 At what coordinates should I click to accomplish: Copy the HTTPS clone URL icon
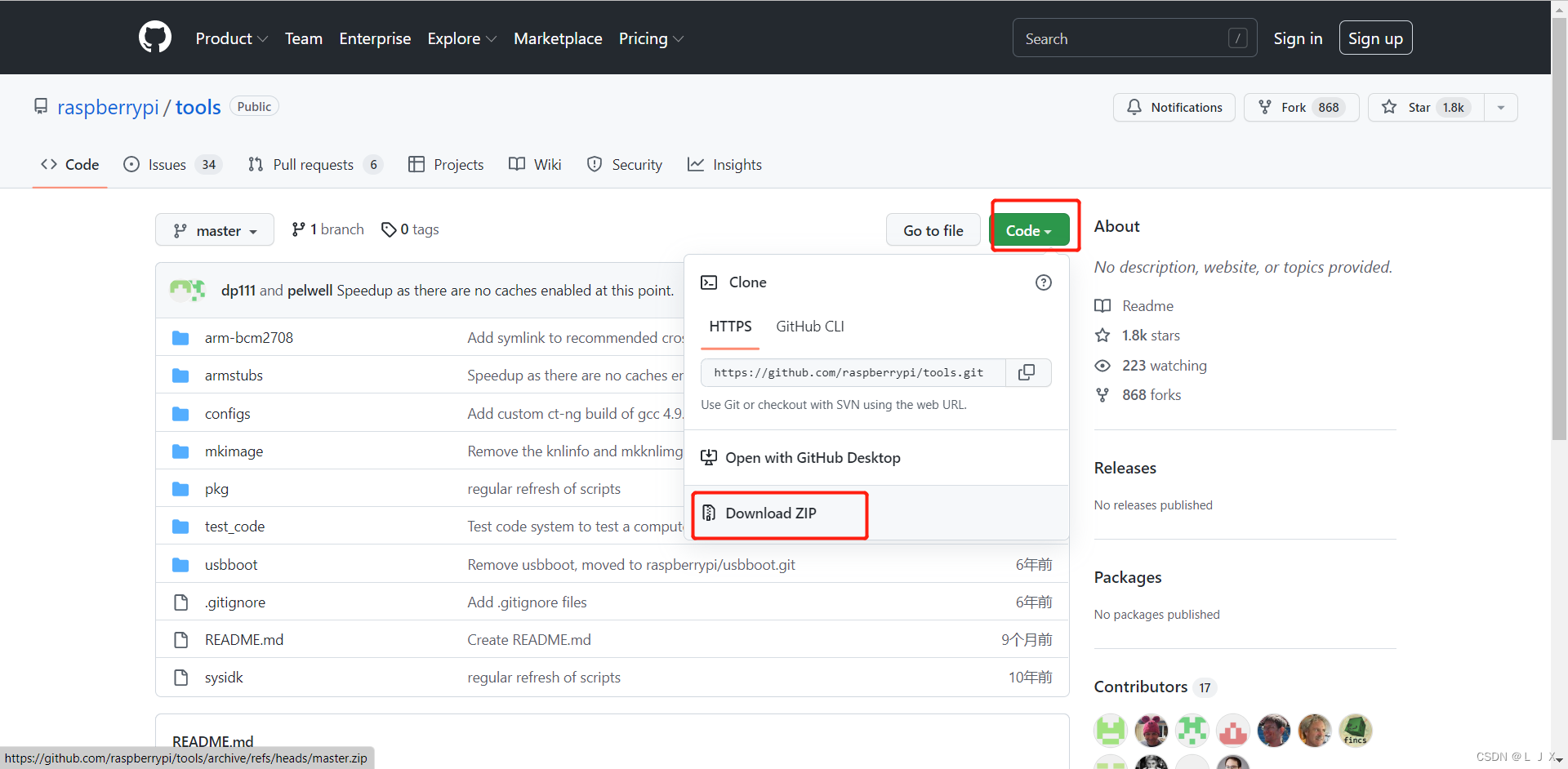[1027, 372]
